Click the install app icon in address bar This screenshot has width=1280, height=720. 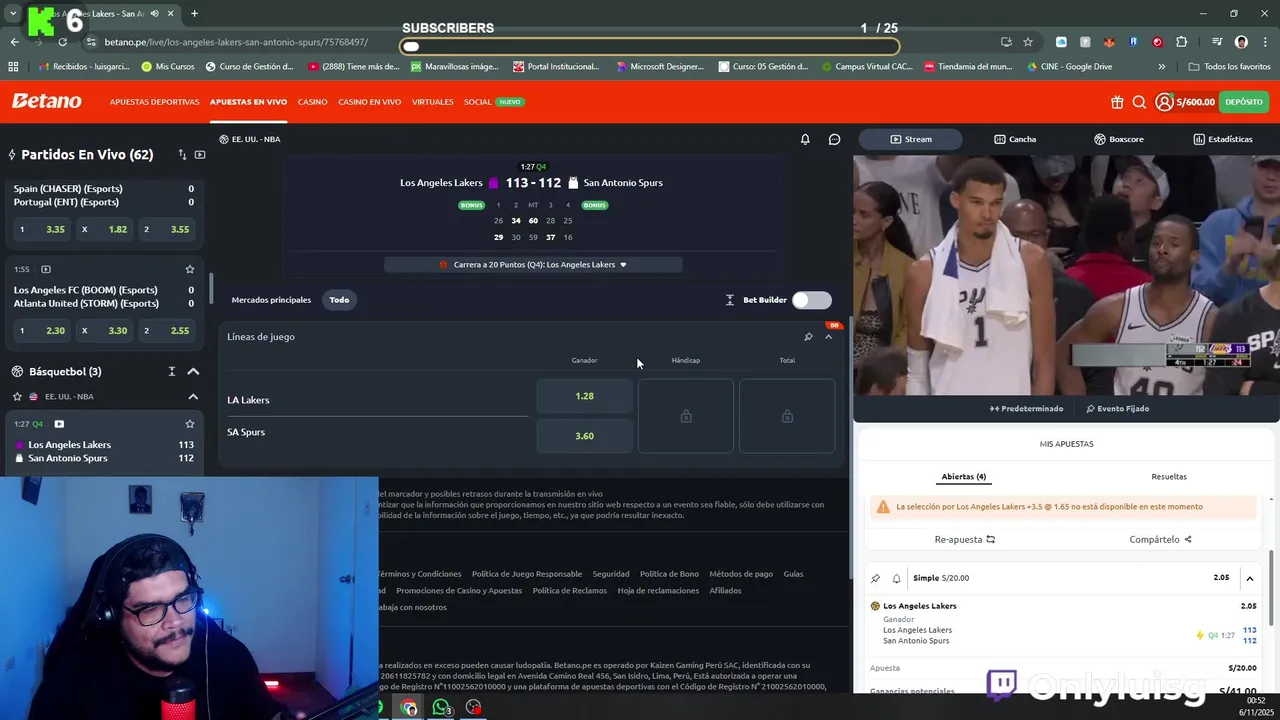click(1006, 42)
